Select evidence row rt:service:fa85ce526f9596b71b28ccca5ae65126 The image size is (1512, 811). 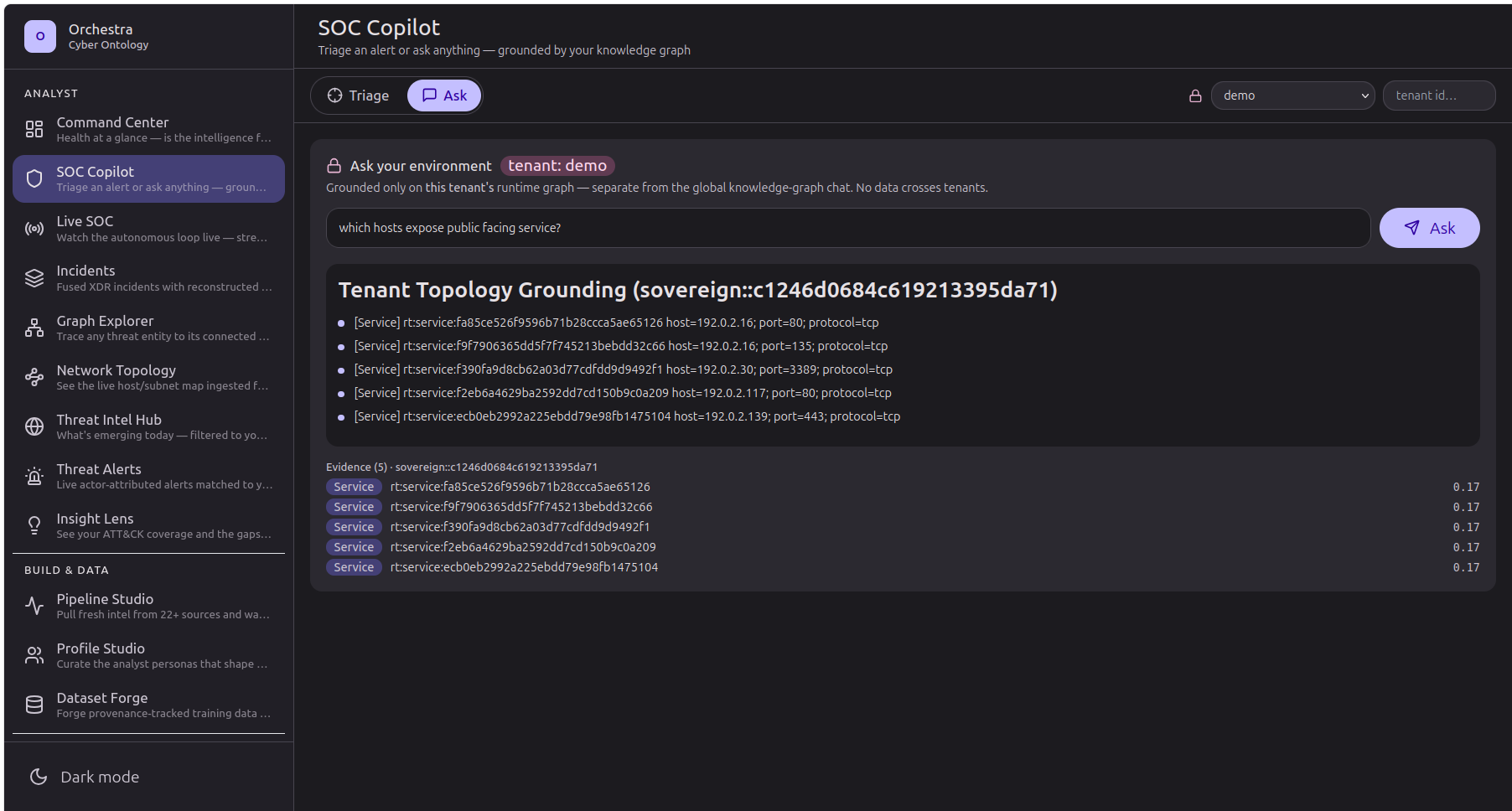903,487
